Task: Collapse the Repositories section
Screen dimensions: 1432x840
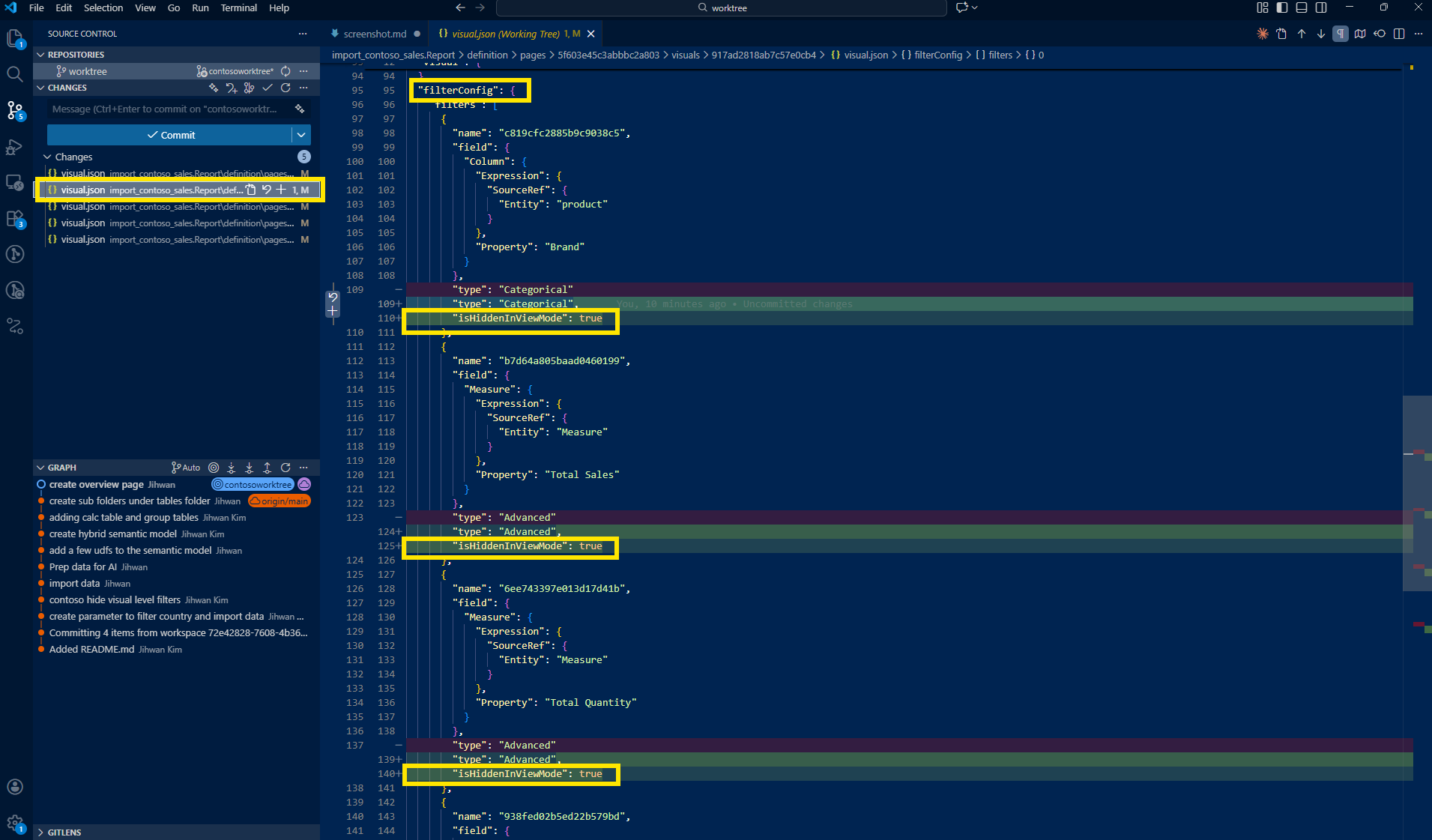Action: click(x=40, y=55)
